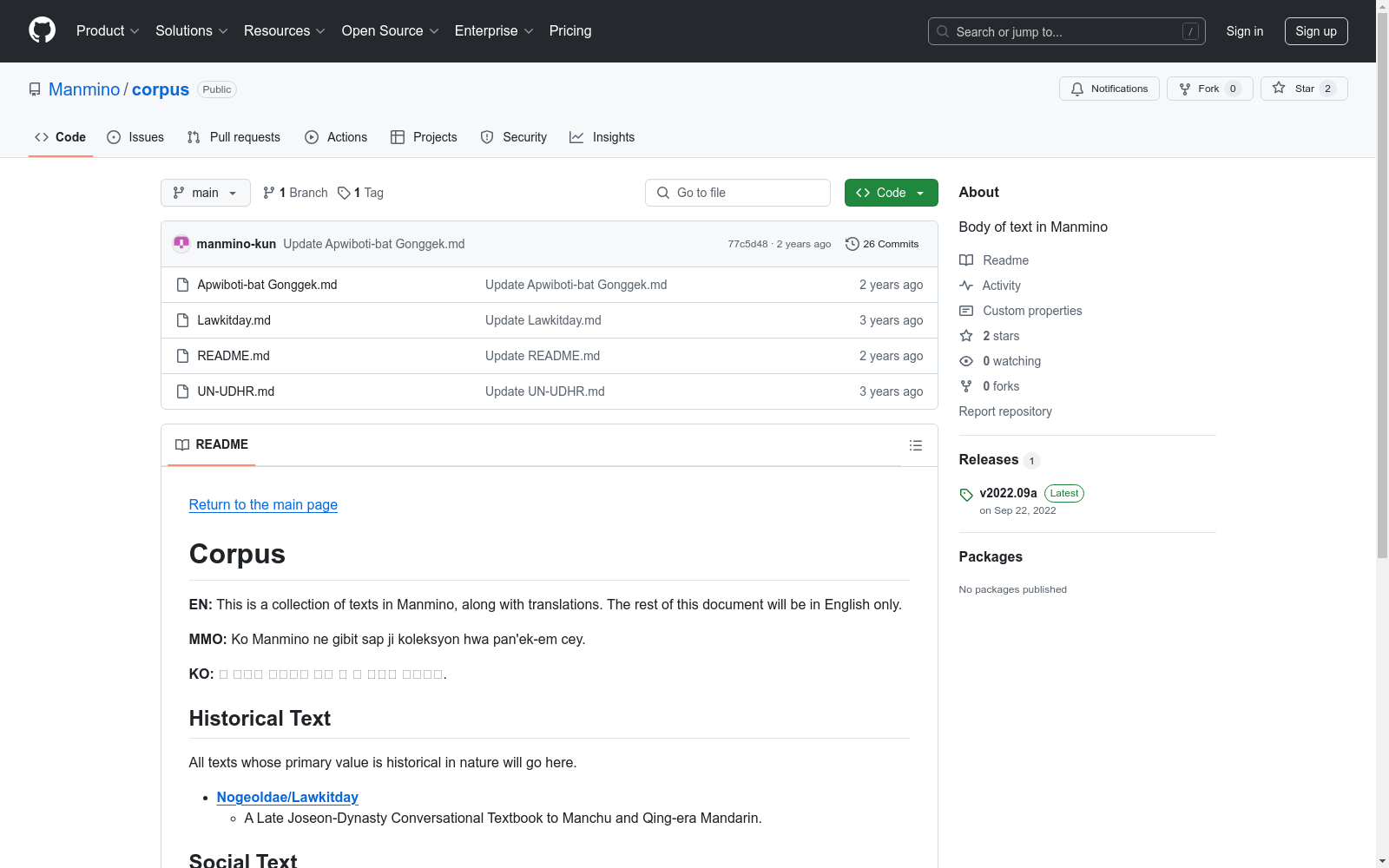Open the Update README.md commit message
The width and height of the screenshot is (1389, 868).
pyautogui.click(x=543, y=356)
